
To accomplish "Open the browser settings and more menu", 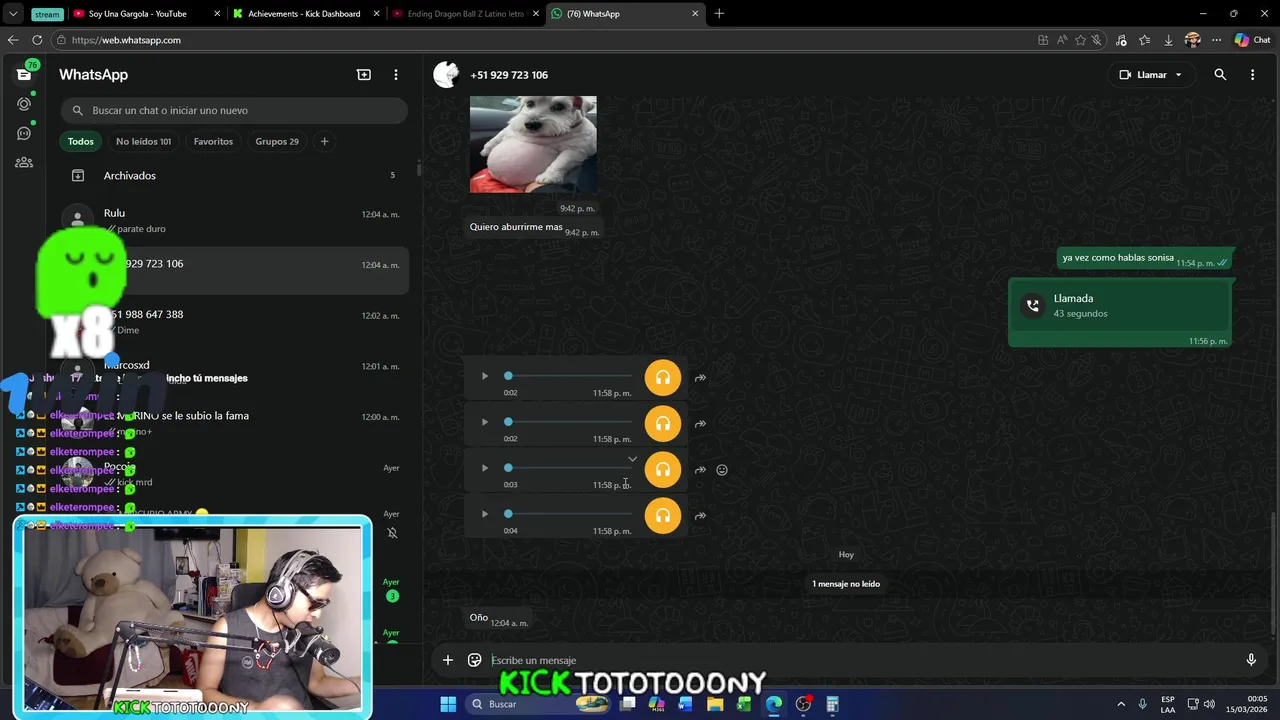I will tap(1217, 40).
